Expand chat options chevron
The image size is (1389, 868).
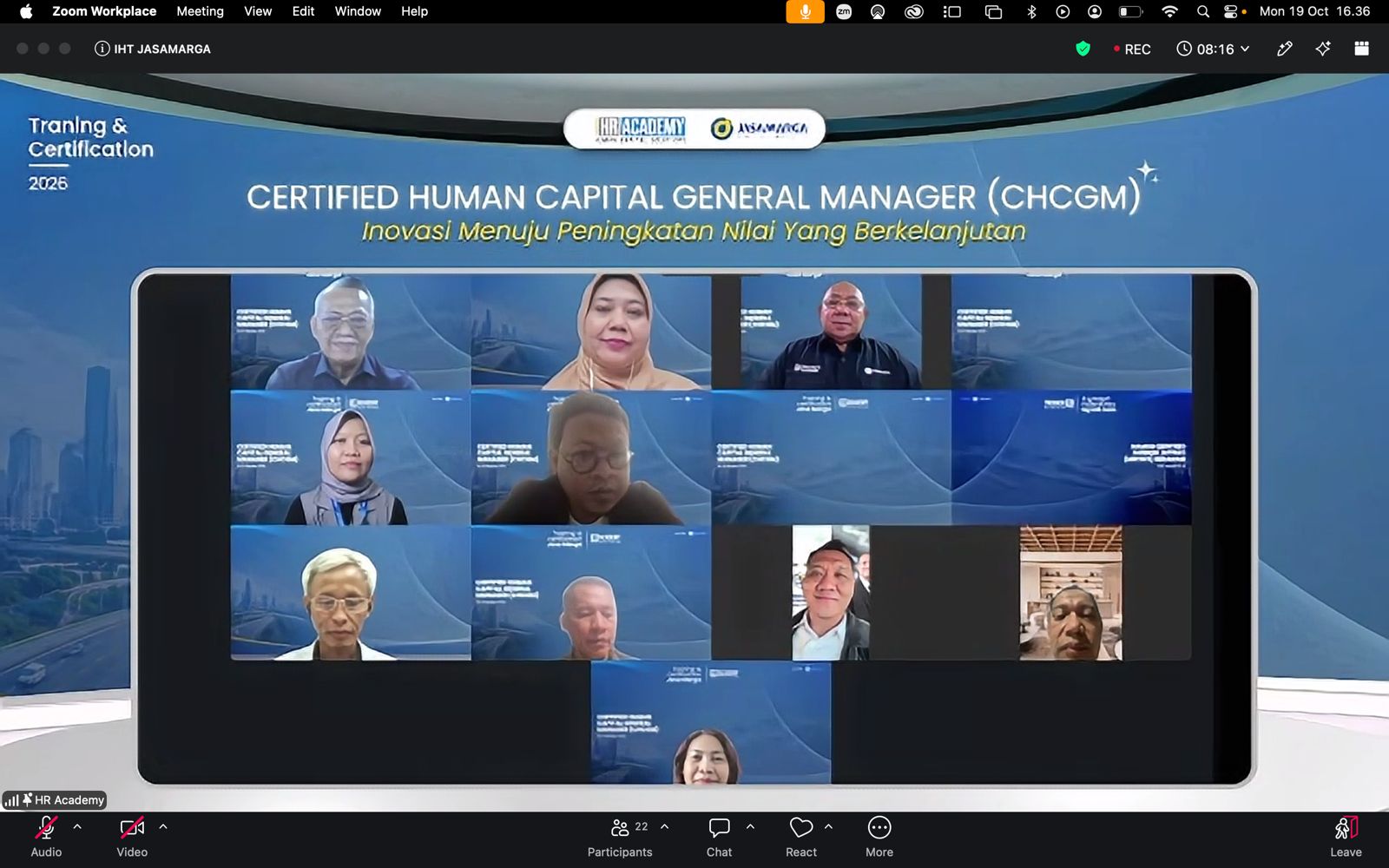point(750,827)
